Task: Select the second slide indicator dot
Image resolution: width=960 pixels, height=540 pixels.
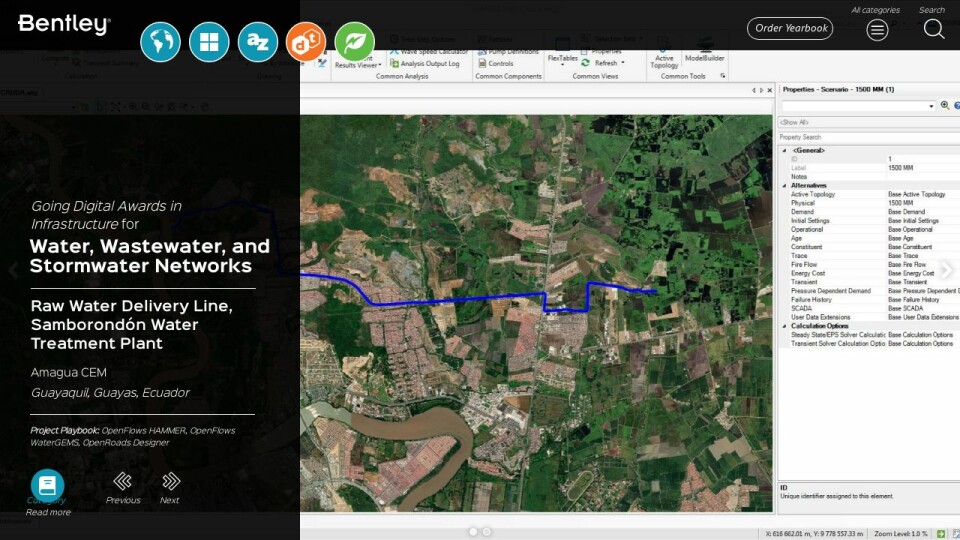Action: pos(487,532)
